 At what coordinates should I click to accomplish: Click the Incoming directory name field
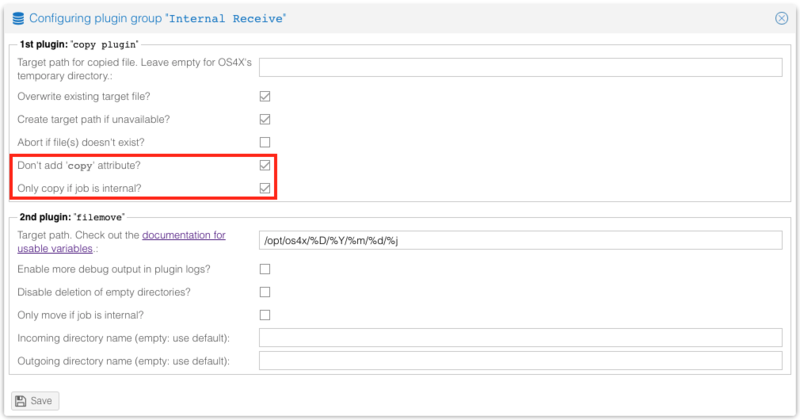pyautogui.click(x=520, y=337)
